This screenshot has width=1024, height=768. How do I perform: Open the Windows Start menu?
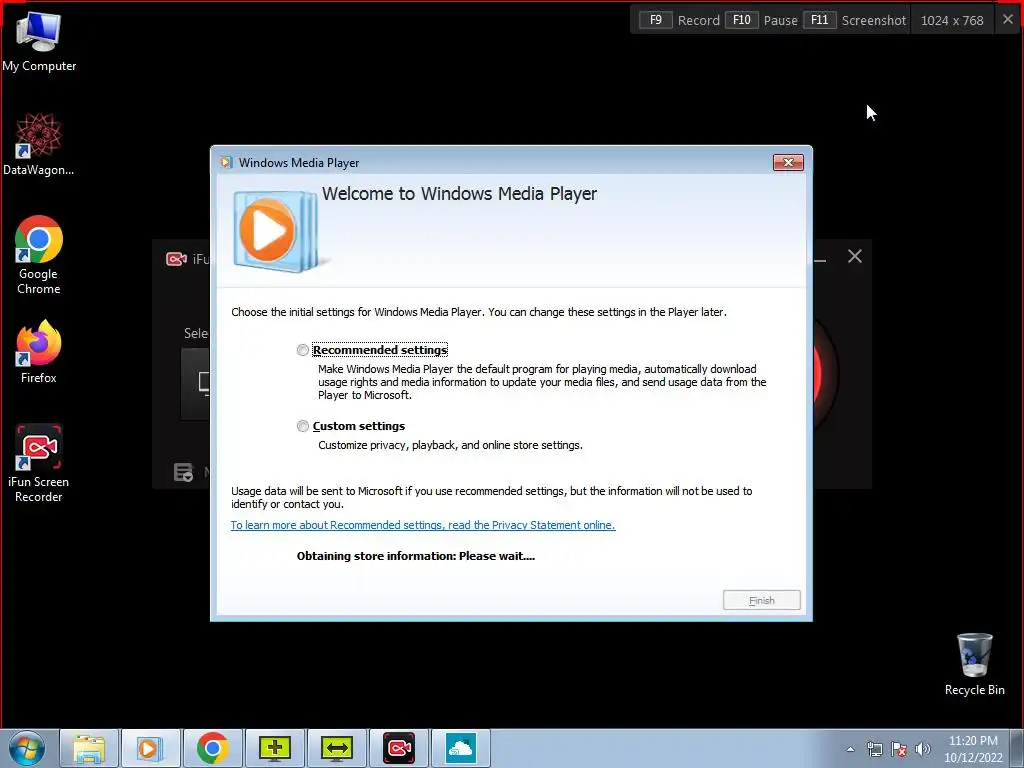coord(27,748)
